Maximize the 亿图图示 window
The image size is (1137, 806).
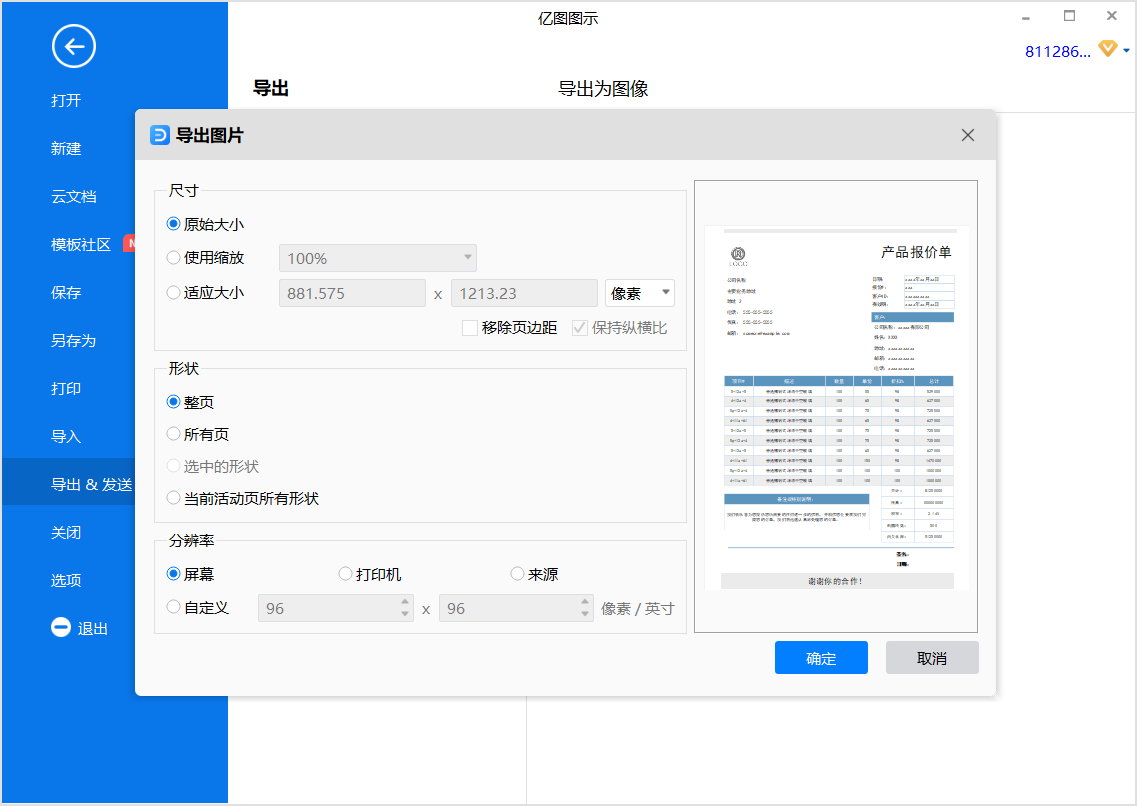coord(1069,16)
